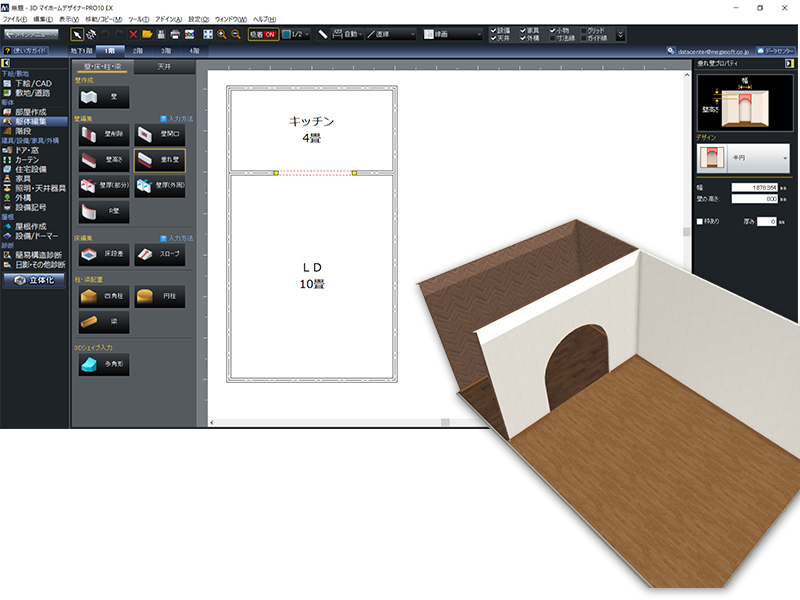Select the 円柱 round column tool
The width and height of the screenshot is (800, 600).
(159, 297)
